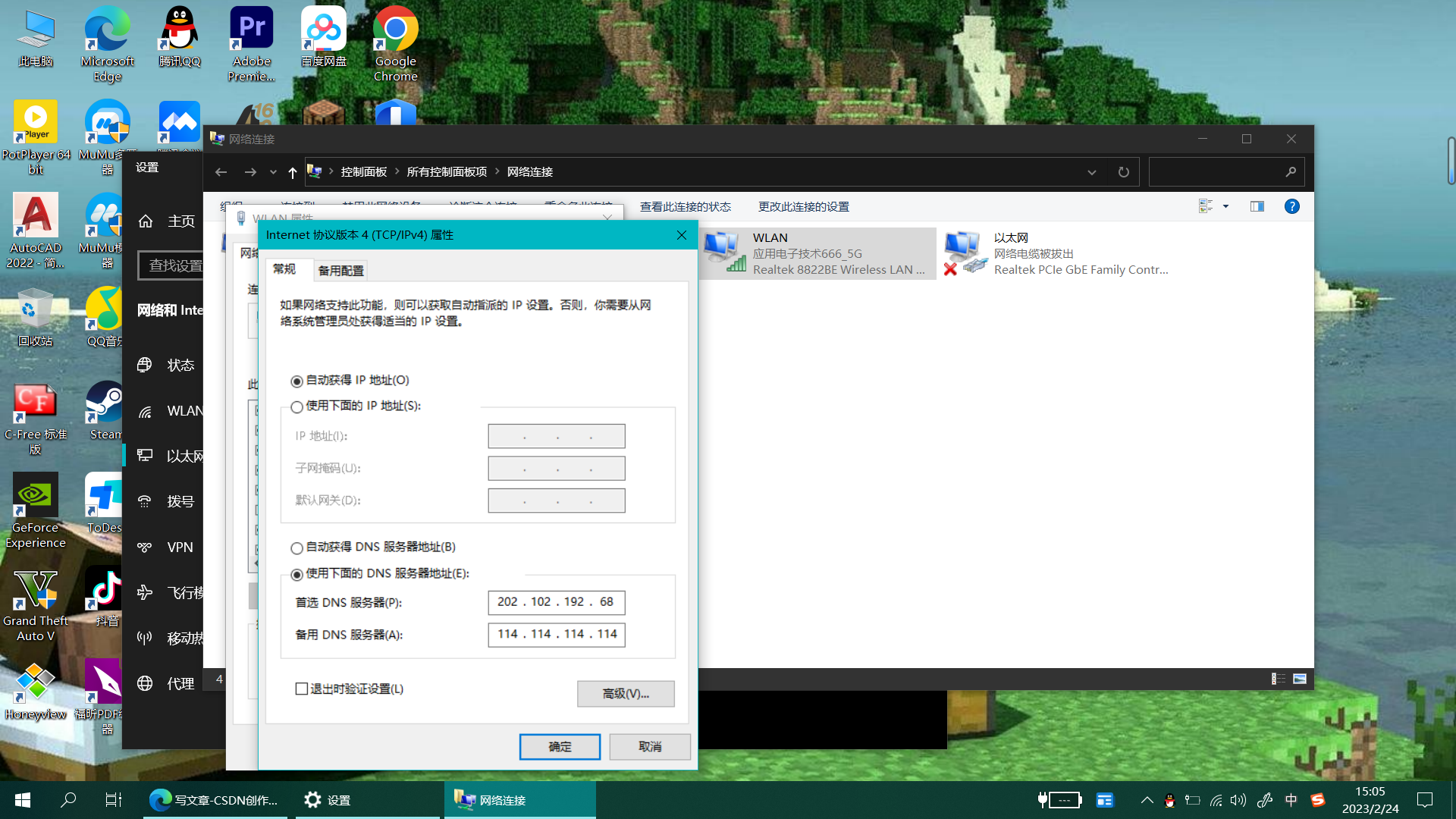1456x819 pixels.
Task: Click the 高级(V)... button
Action: 625,693
